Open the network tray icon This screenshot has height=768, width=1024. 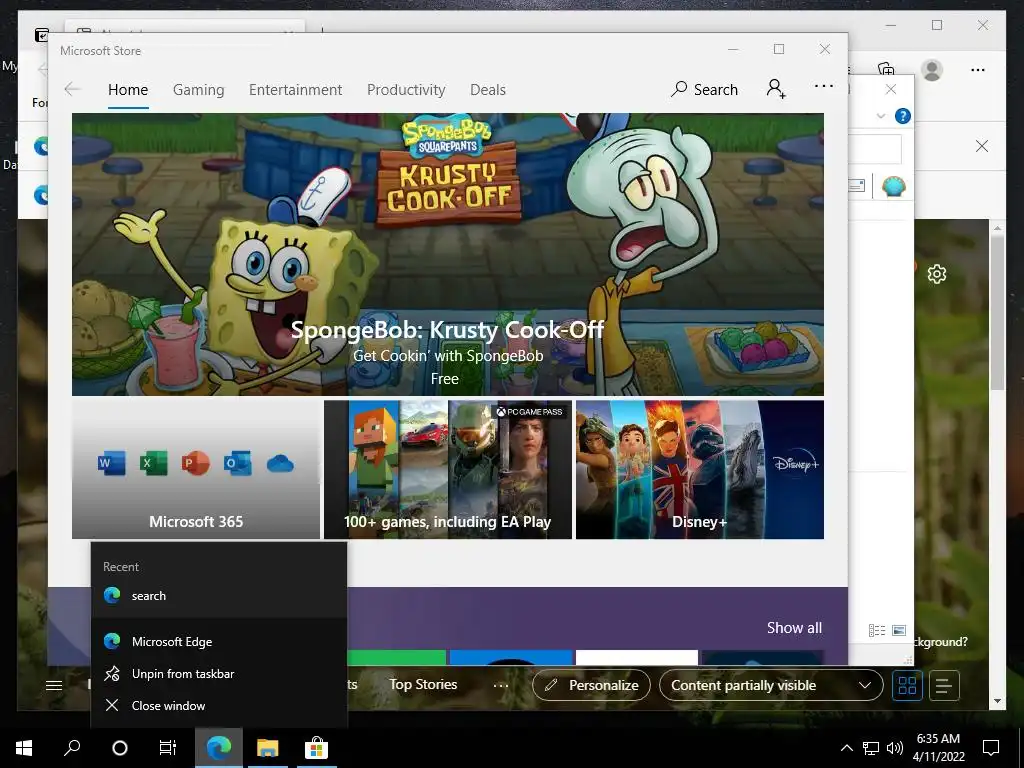pyautogui.click(x=871, y=748)
